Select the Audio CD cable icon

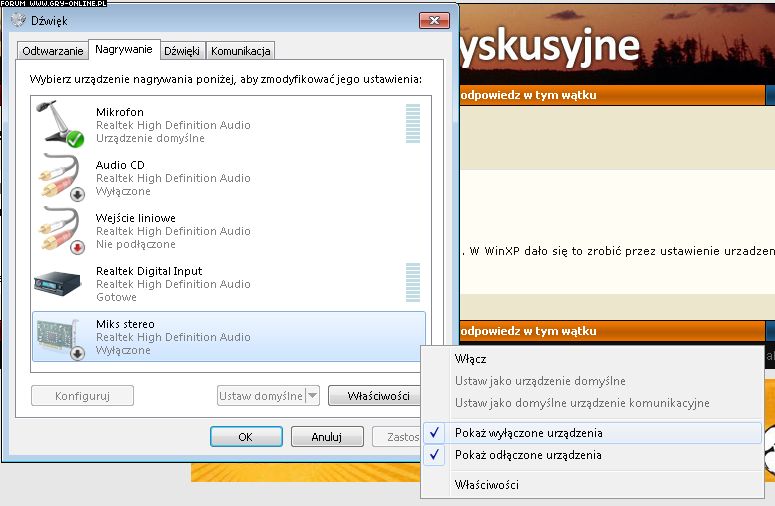pyautogui.click(x=61, y=177)
